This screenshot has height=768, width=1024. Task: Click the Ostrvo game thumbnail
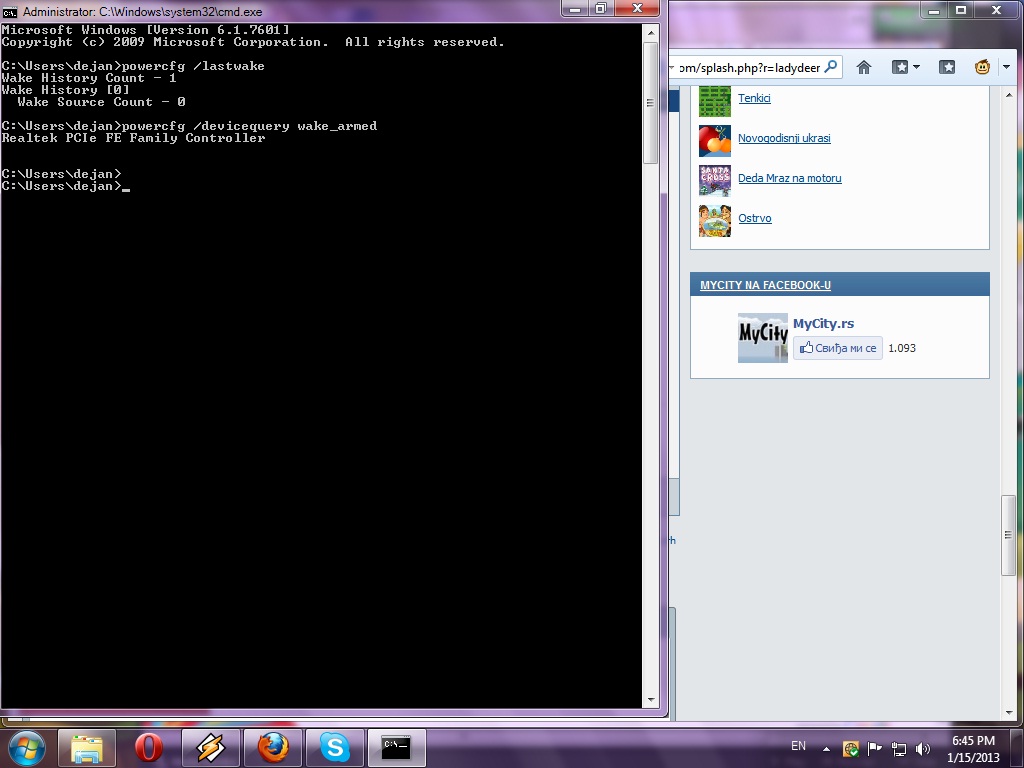[715, 221]
